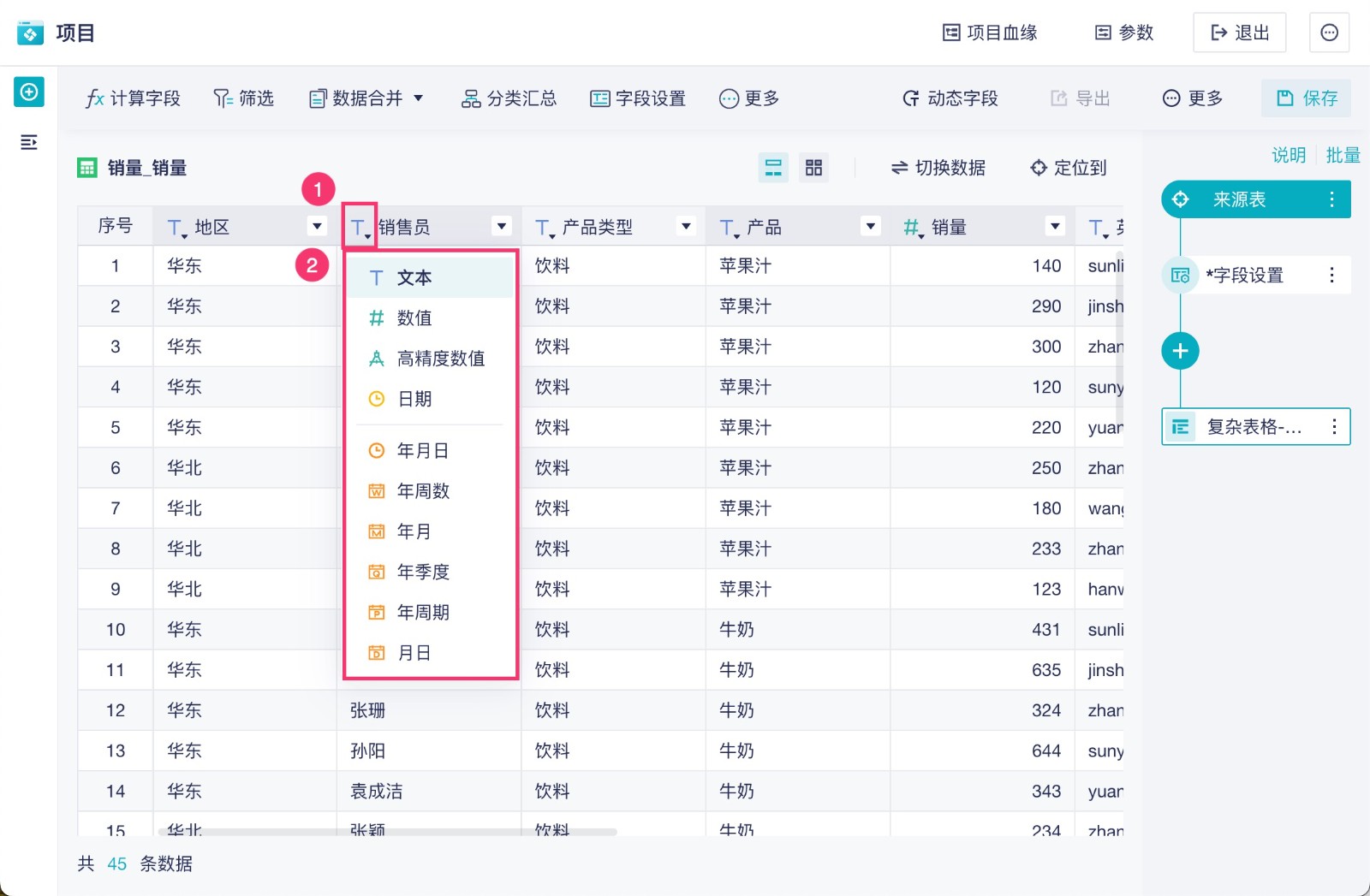
Task: Choose 高精度数值 field type
Action: [440, 359]
